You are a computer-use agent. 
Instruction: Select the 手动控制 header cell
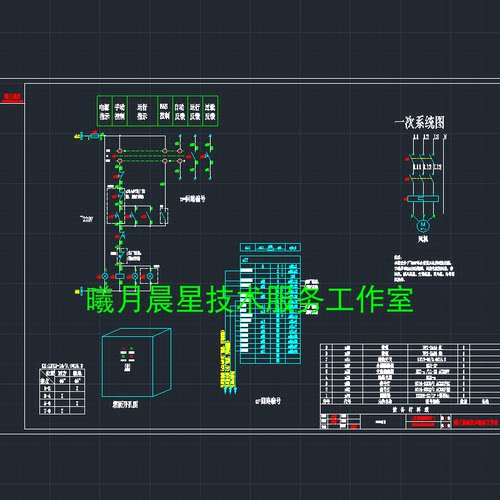pyautogui.click(x=120, y=111)
